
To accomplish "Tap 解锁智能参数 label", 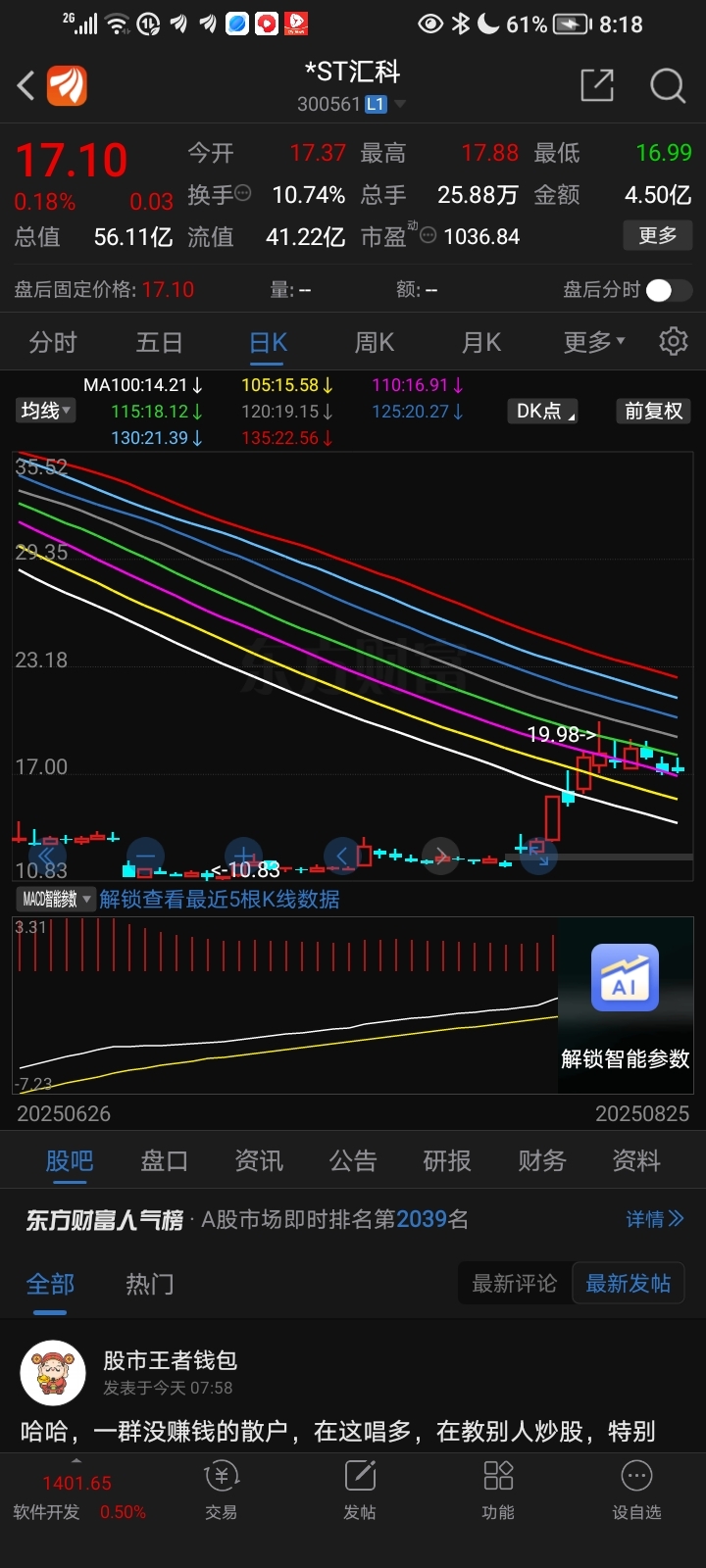I will click(625, 1058).
